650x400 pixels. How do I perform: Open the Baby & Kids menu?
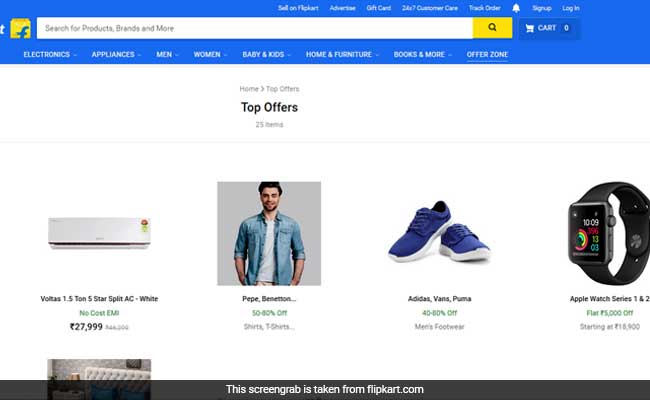click(267, 54)
